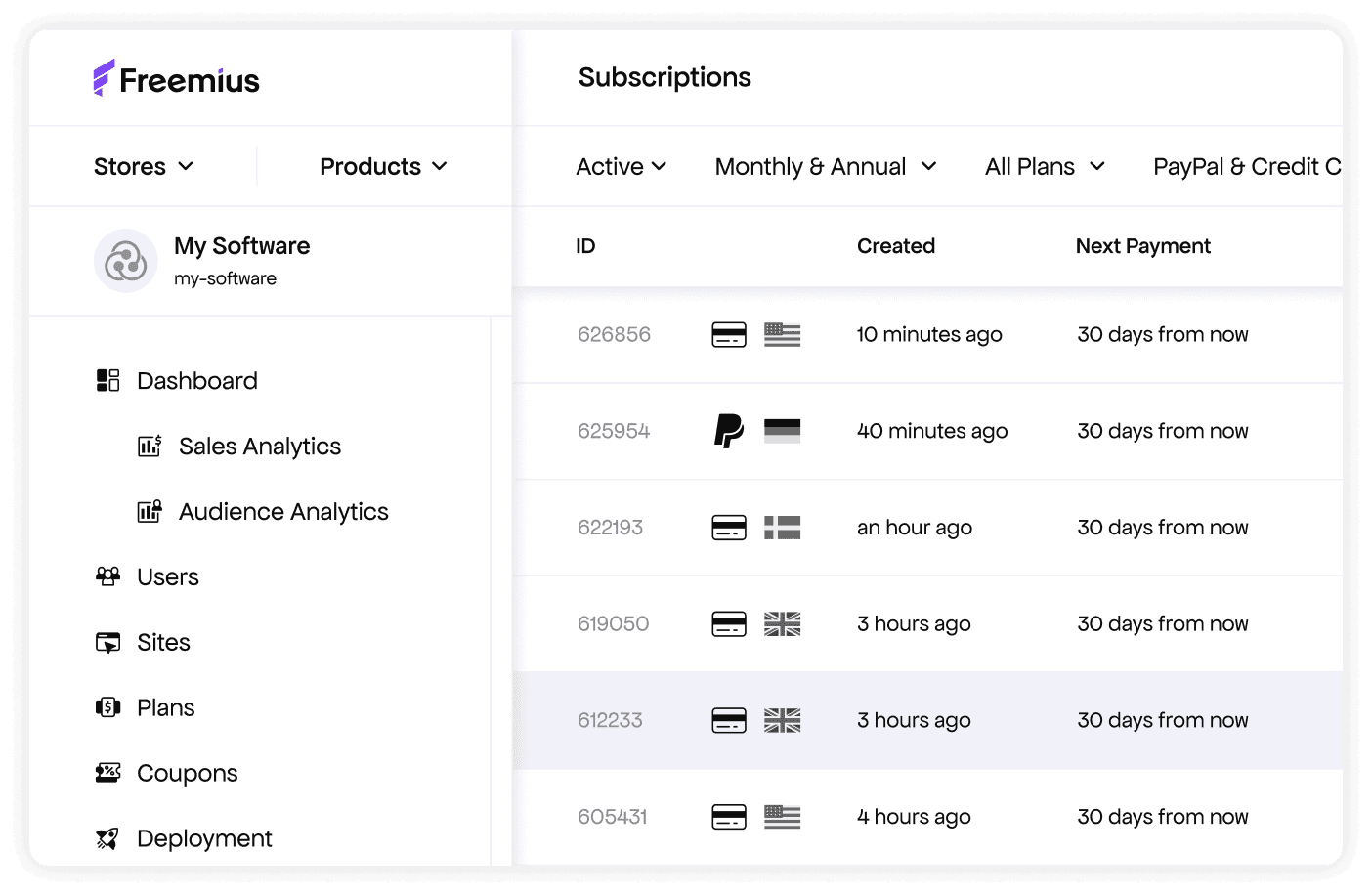Sort by the ID column header

[x=585, y=246]
